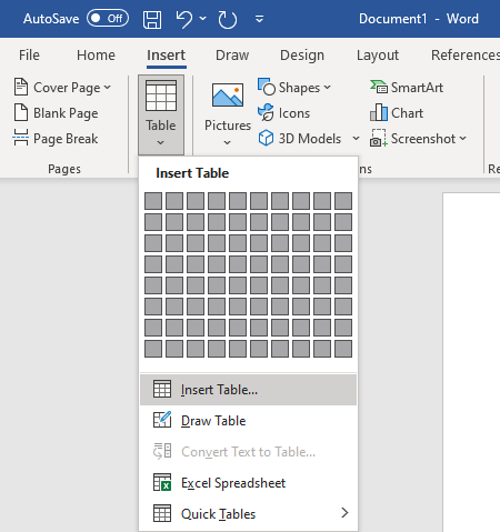Click the top-left cell of table grid
Screen dimensions: 500x532
pyautogui.click(x=153, y=201)
